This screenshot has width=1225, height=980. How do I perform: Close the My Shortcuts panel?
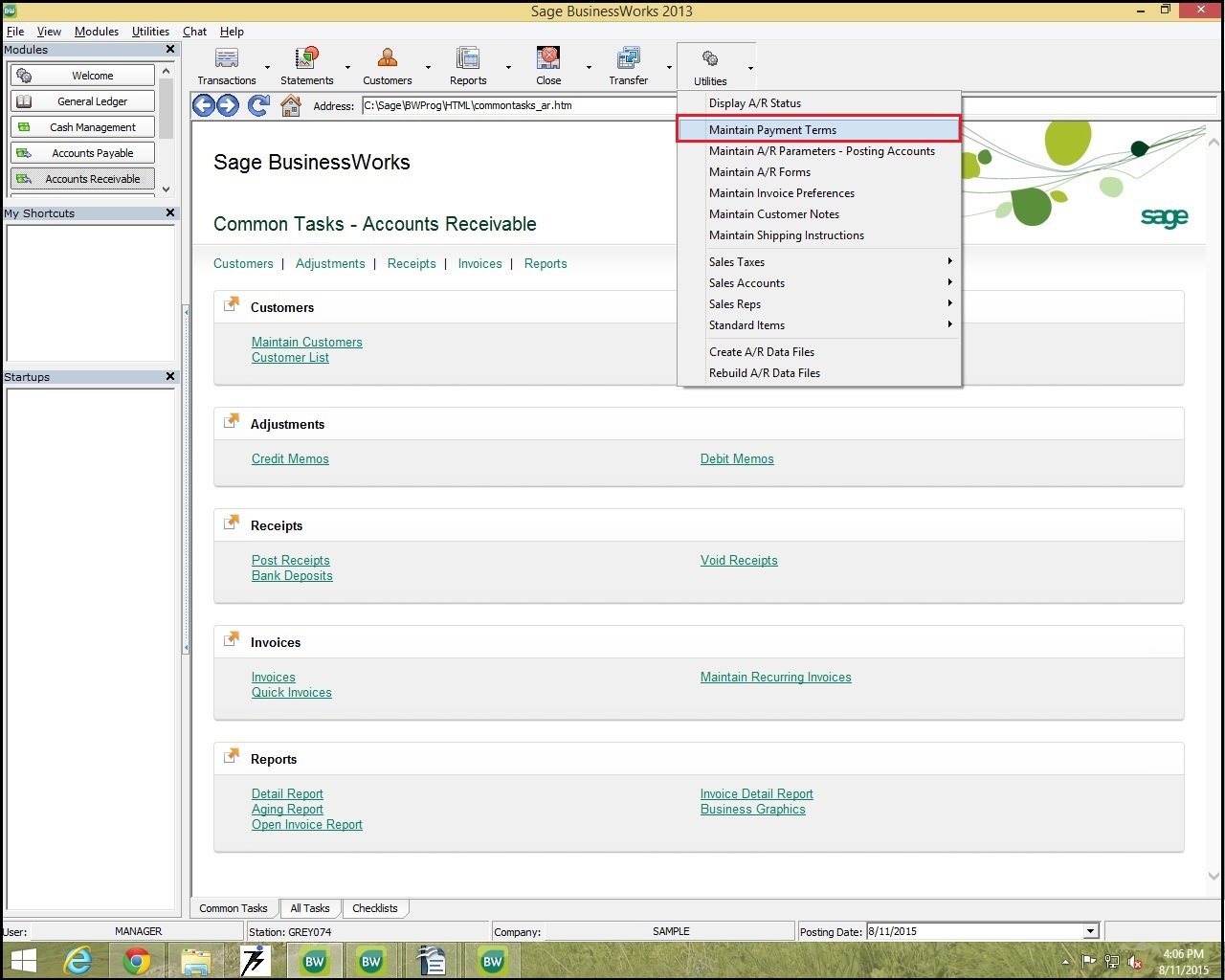170,213
